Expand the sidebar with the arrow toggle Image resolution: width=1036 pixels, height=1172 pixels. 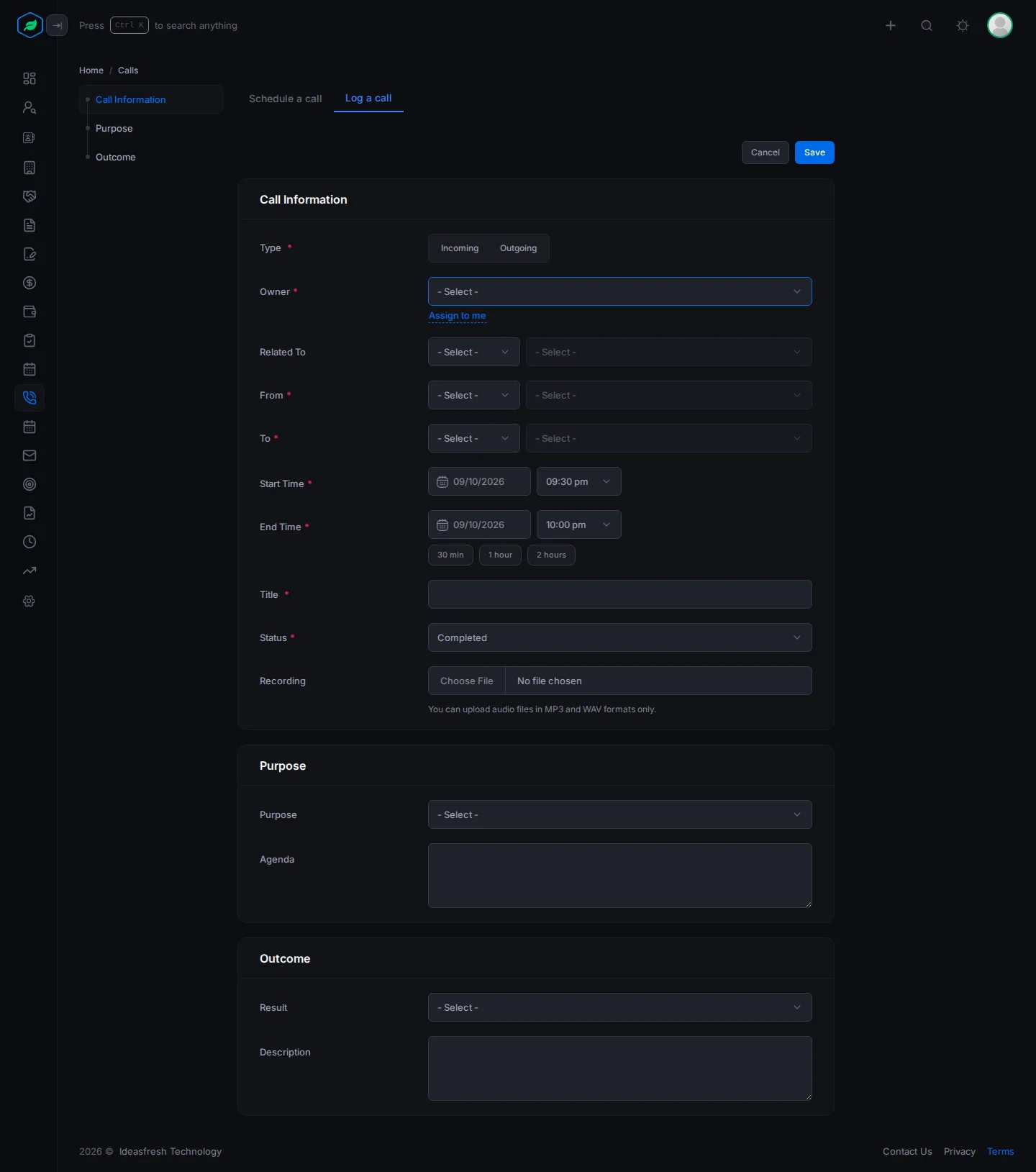click(57, 25)
